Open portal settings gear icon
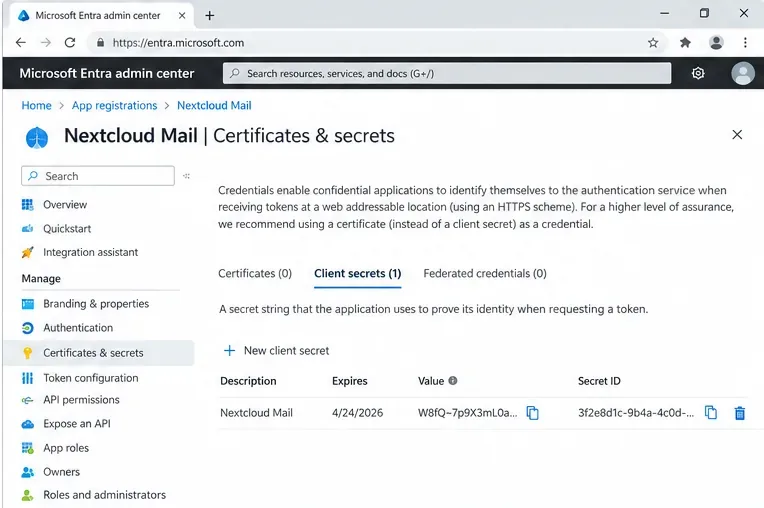764x508 pixels. coord(698,73)
